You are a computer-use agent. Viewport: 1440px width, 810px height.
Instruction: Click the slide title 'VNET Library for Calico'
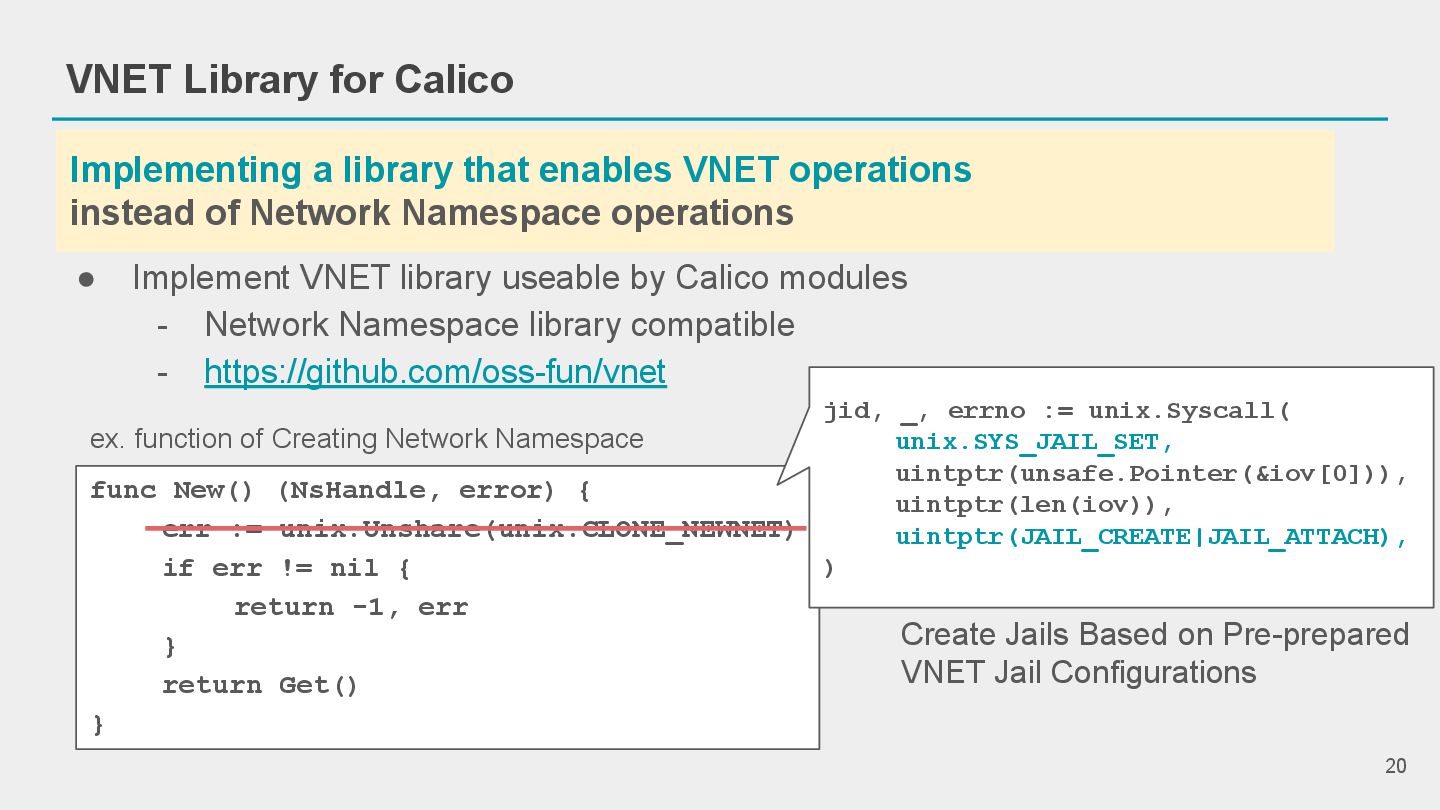point(290,79)
